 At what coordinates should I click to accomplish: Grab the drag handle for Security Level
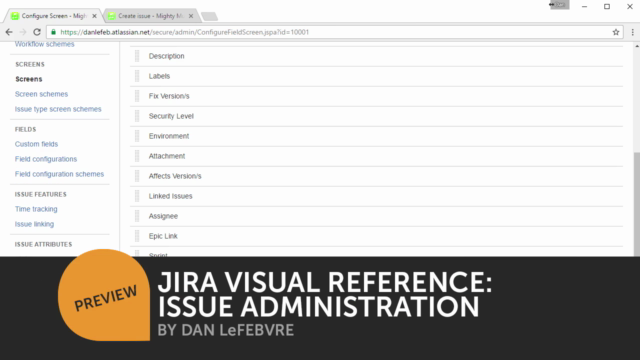click(137, 116)
